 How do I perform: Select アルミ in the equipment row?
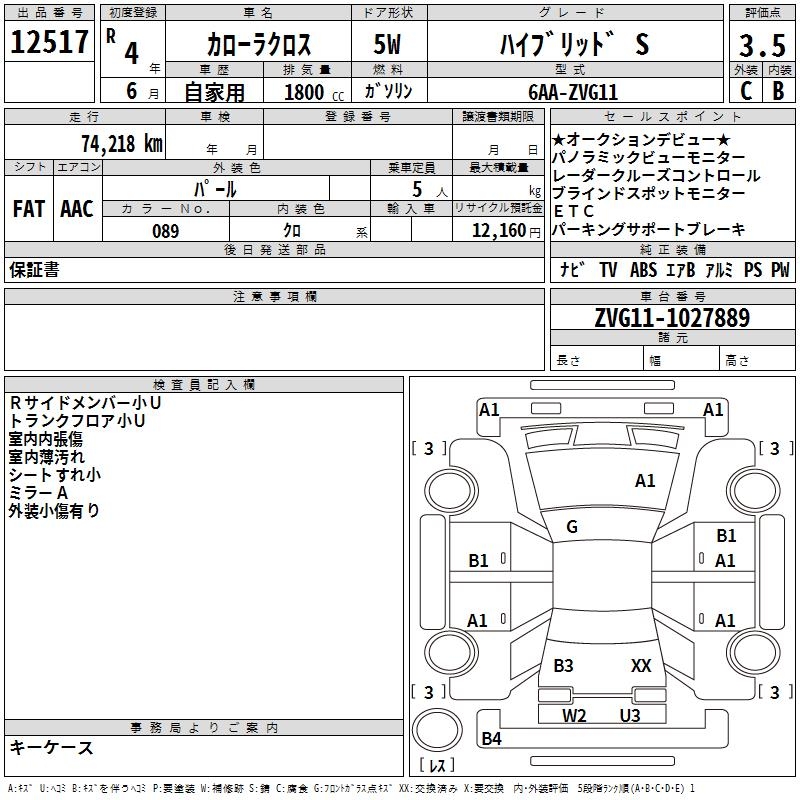coord(719,269)
